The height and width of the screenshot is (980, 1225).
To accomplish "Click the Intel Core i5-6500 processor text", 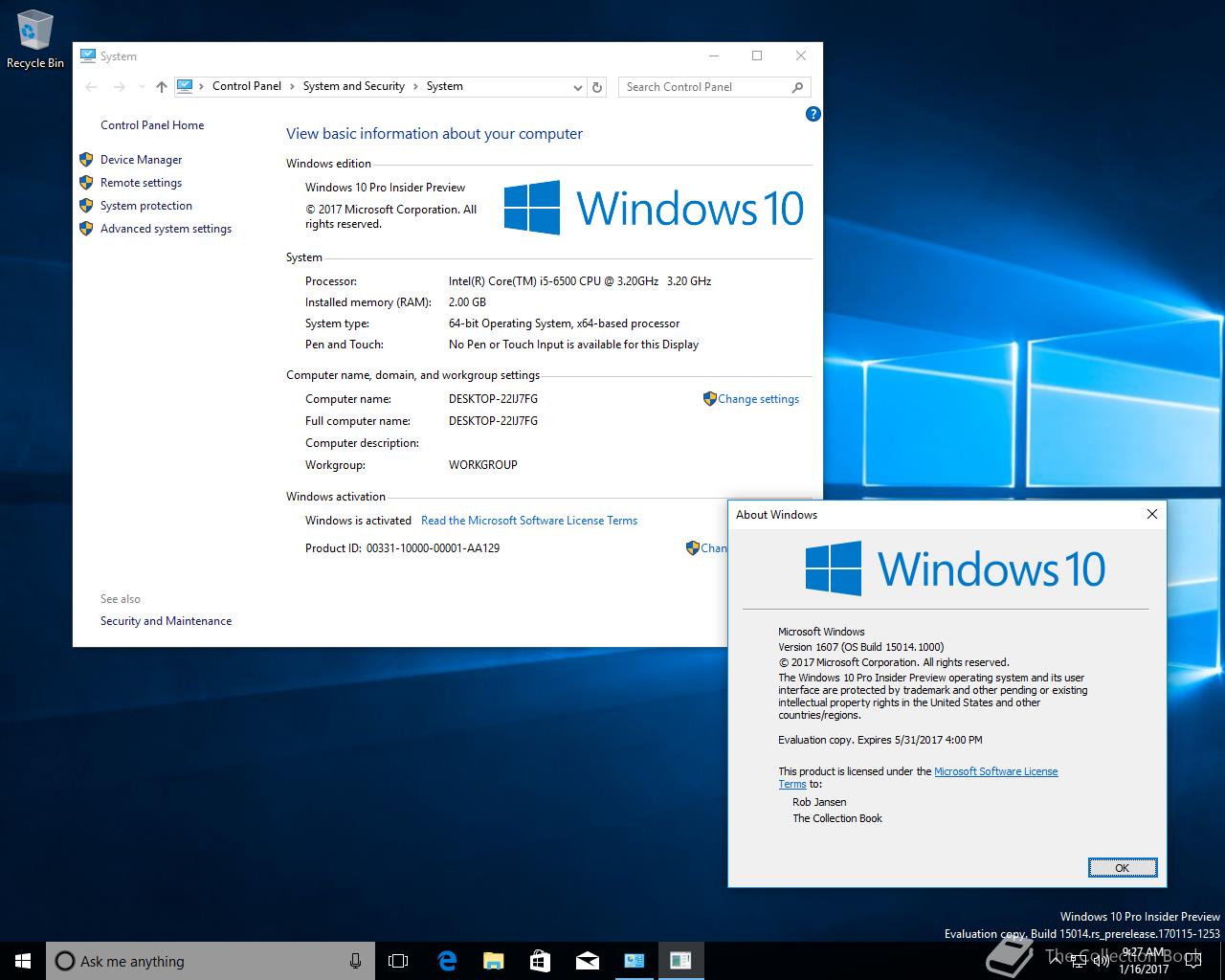I will [x=580, y=281].
